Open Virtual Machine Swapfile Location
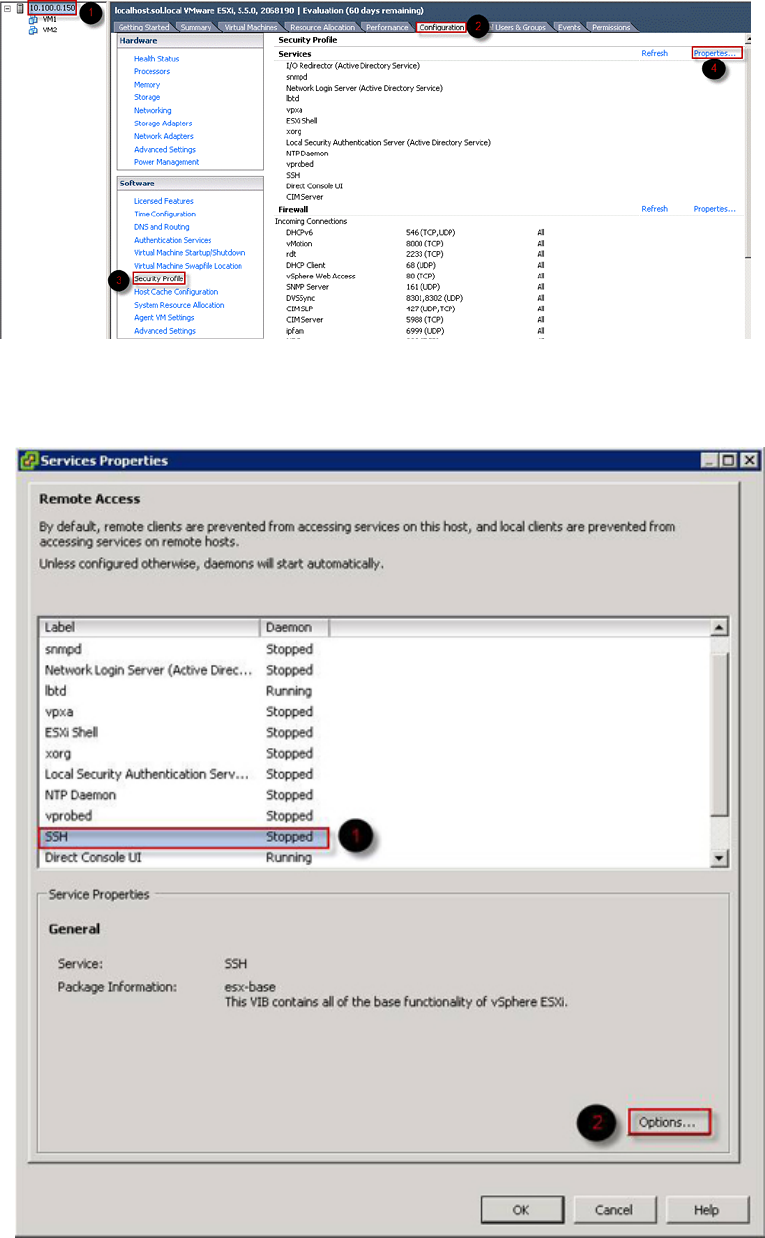Image resolution: width=765 pixels, height=1238 pixels. [x=188, y=266]
